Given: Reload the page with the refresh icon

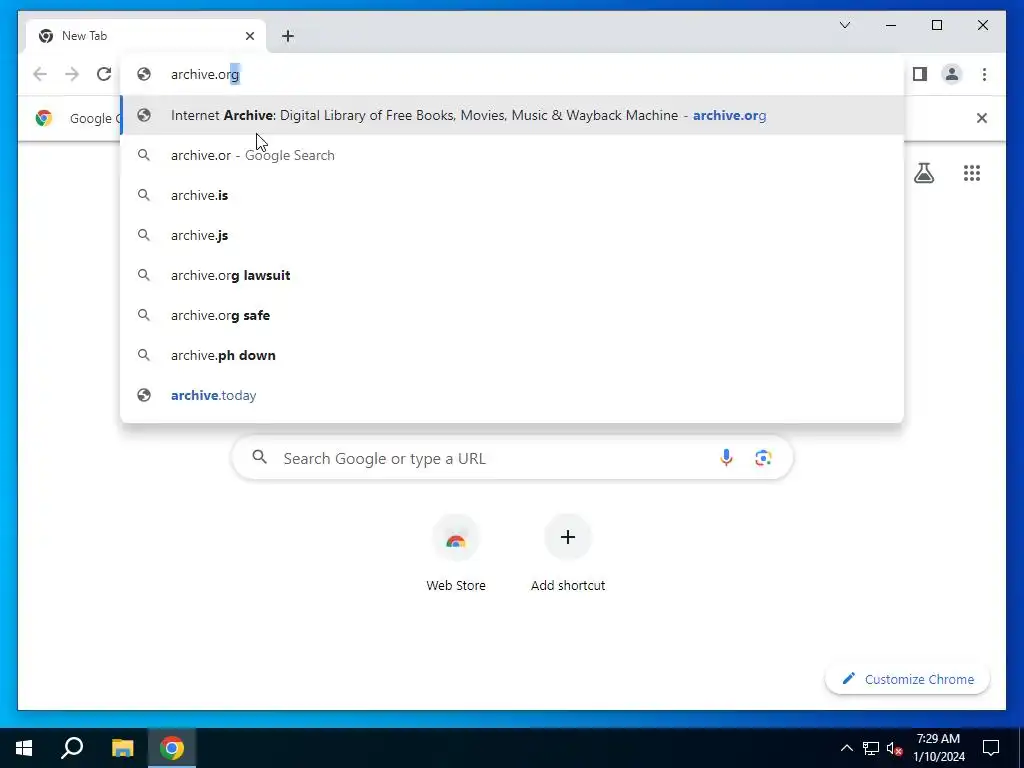Looking at the screenshot, I should coord(104,74).
